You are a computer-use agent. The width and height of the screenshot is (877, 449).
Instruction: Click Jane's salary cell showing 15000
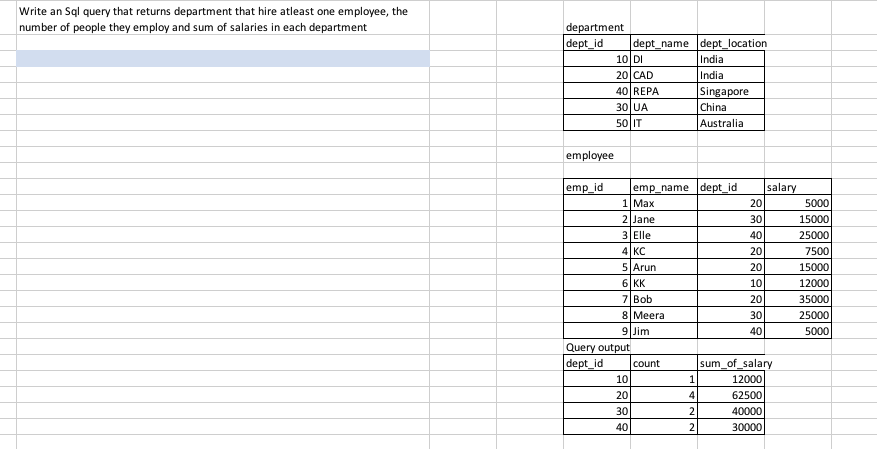click(x=798, y=219)
